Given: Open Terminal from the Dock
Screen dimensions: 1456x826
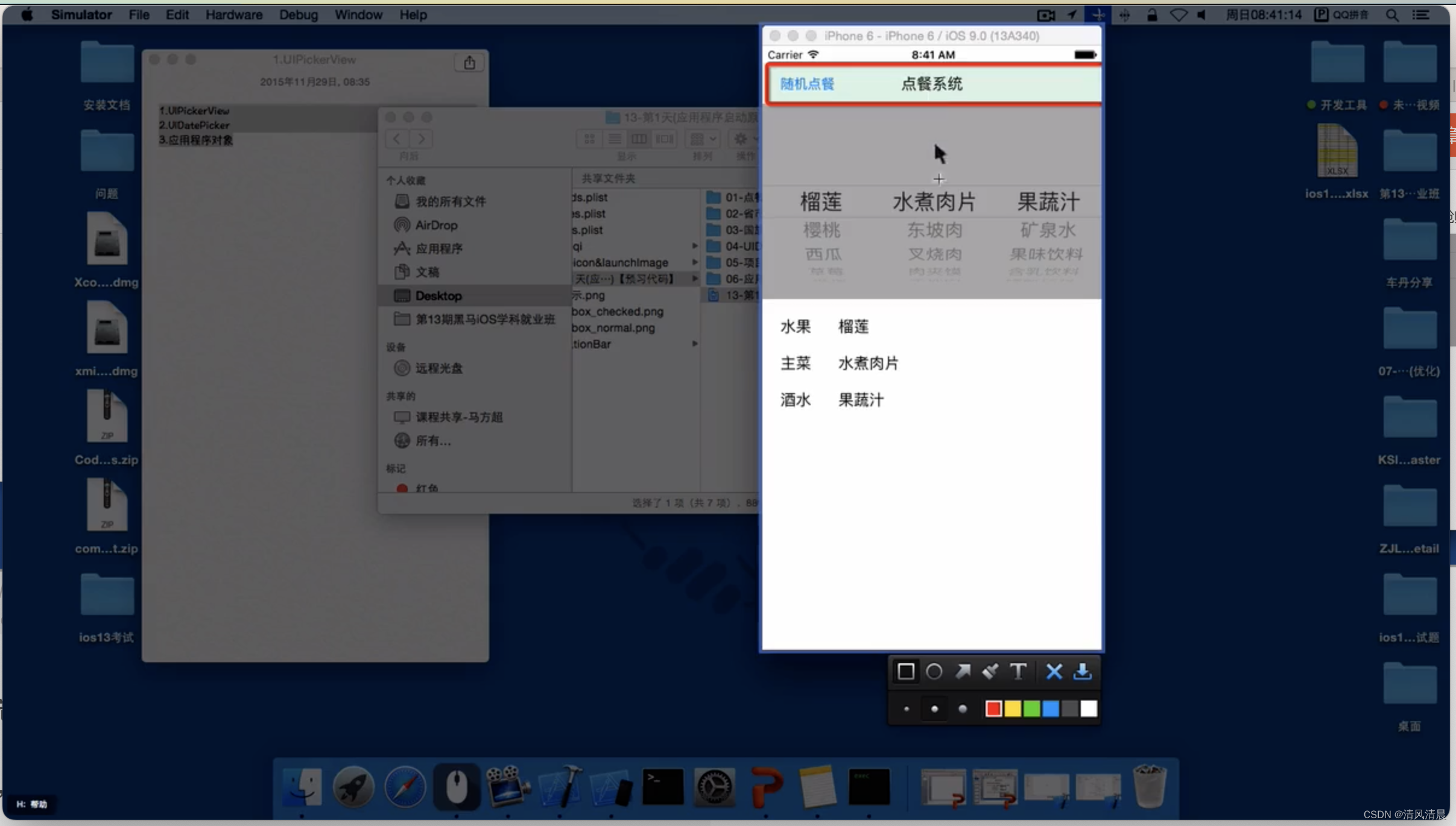Looking at the screenshot, I should (x=663, y=786).
